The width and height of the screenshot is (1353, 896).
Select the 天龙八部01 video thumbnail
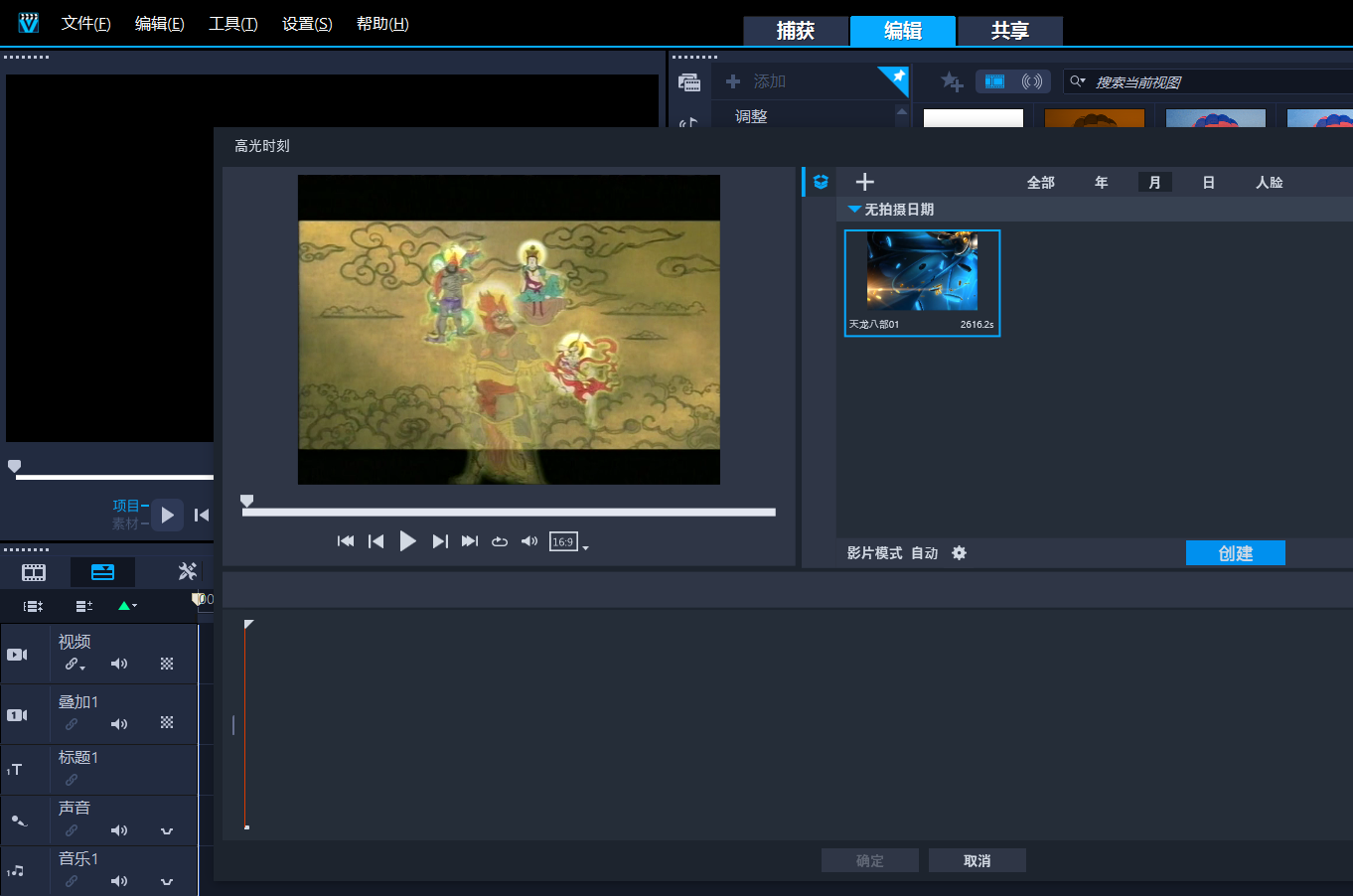(x=922, y=283)
